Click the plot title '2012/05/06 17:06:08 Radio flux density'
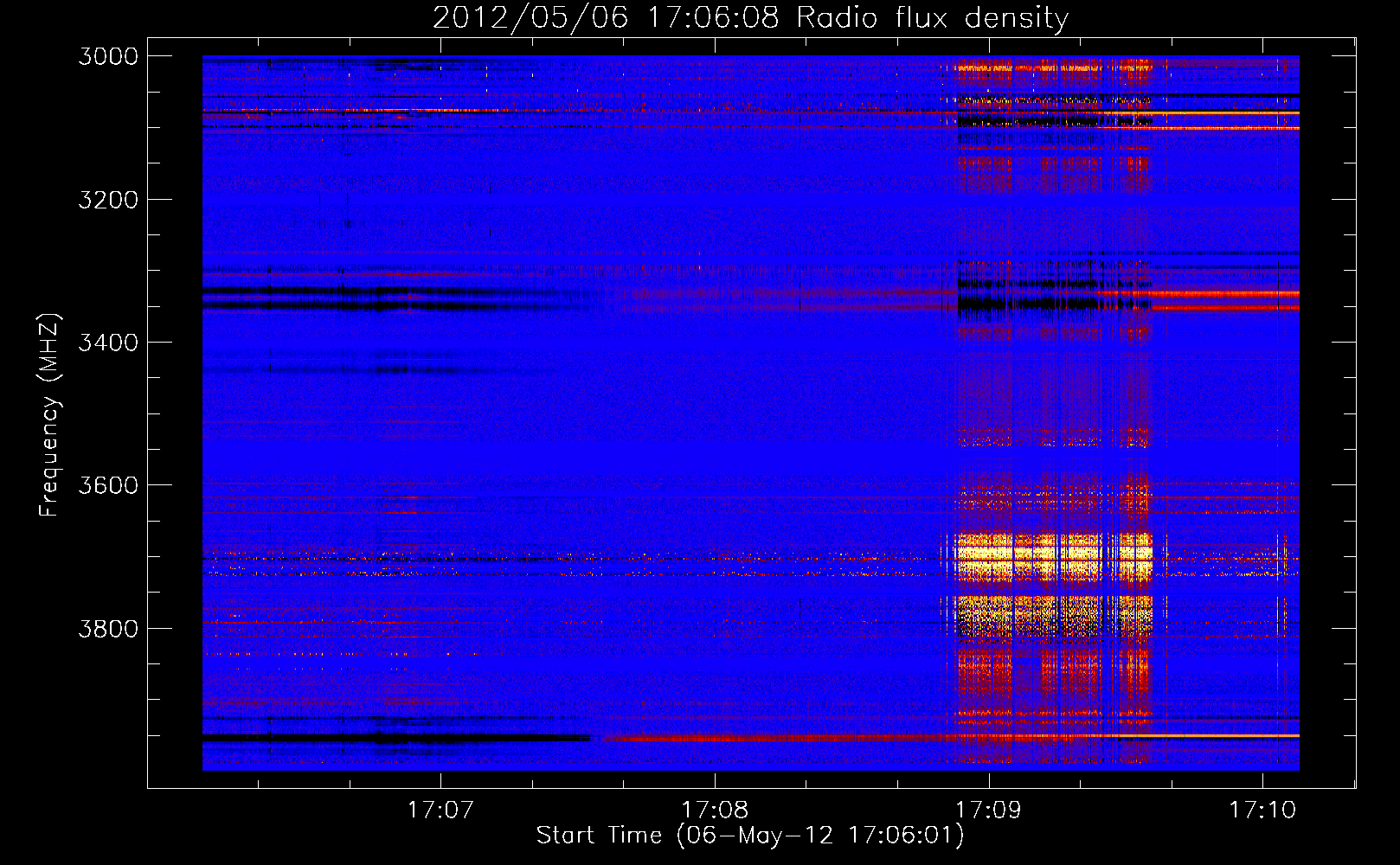The image size is (1400, 865). (750, 18)
